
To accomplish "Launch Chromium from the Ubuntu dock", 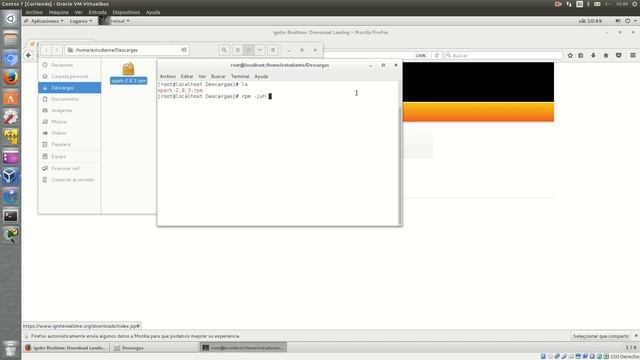I will 11,58.
